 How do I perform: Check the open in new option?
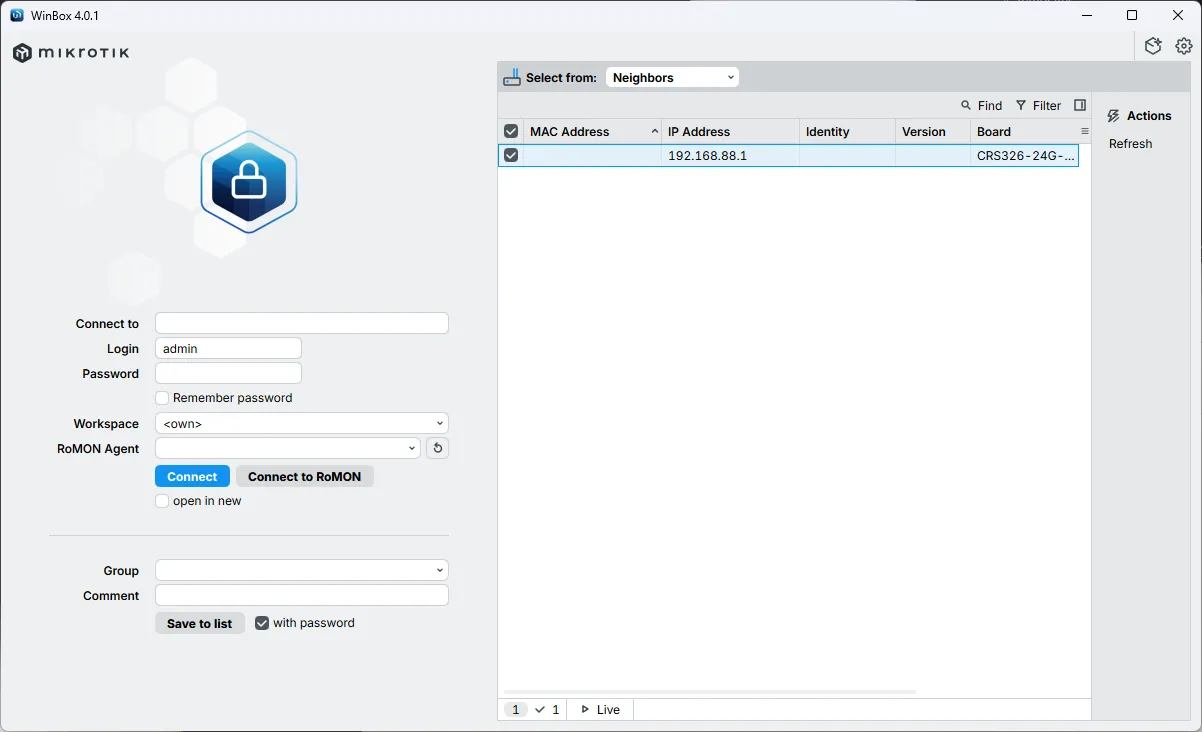click(x=162, y=501)
